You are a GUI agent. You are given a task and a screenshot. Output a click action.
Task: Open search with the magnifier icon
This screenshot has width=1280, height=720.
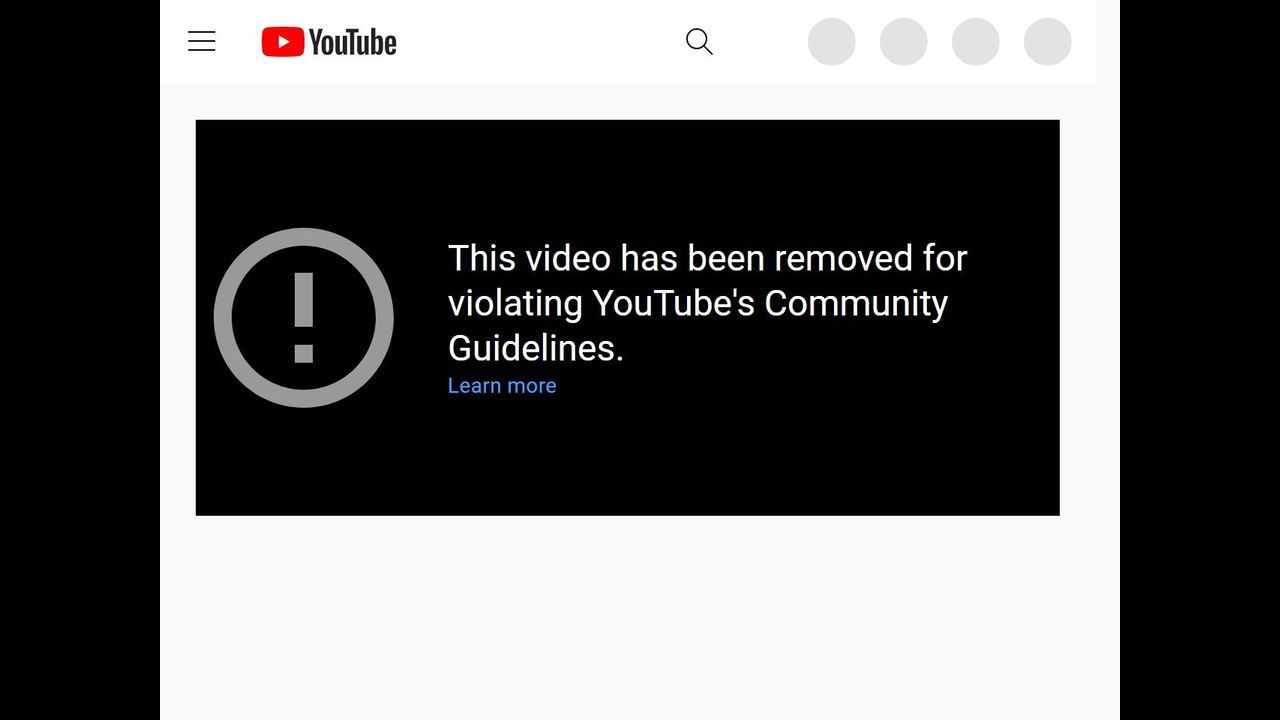click(x=699, y=41)
